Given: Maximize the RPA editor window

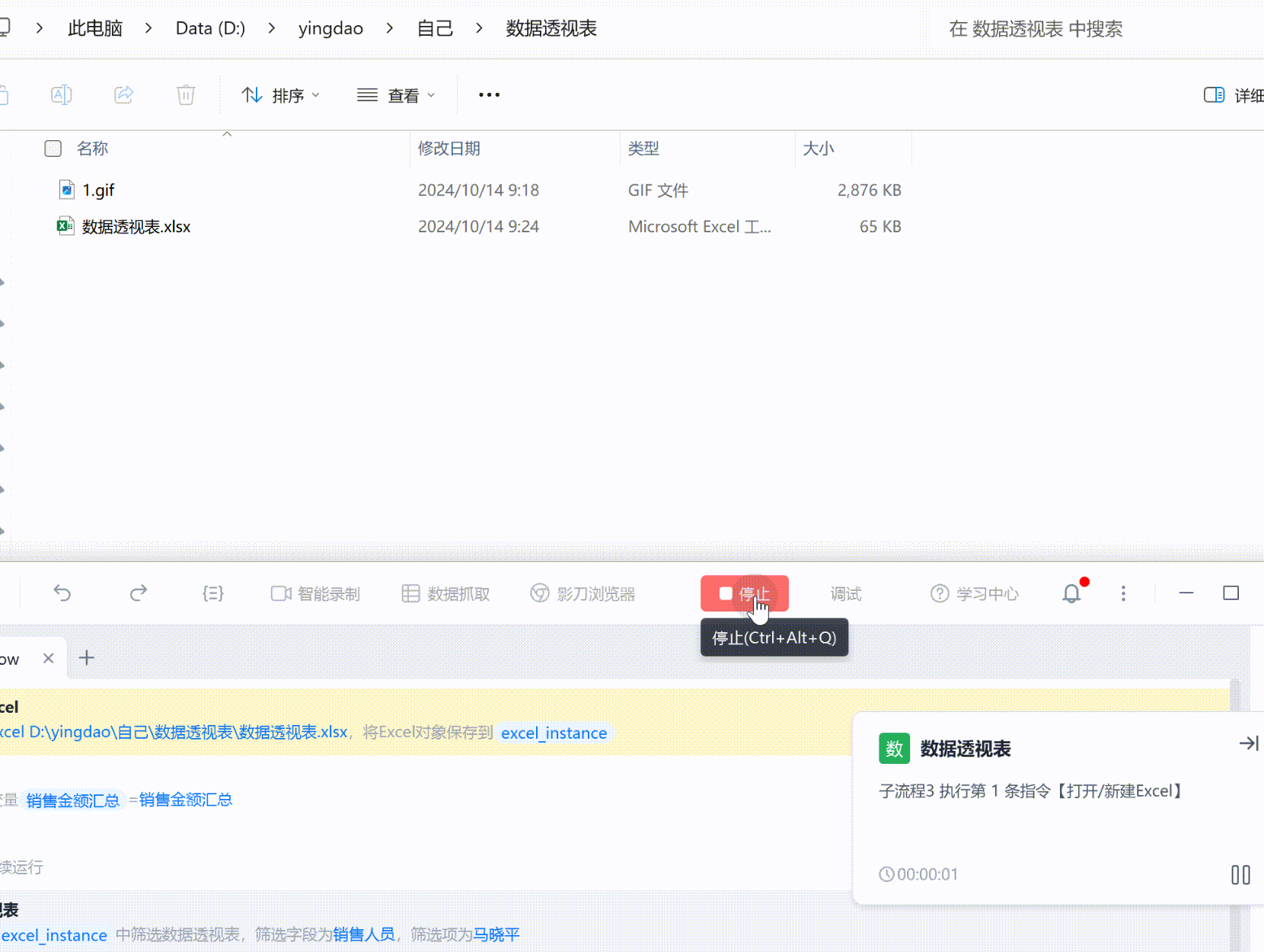Looking at the screenshot, I should click(x=1231, y=593).
